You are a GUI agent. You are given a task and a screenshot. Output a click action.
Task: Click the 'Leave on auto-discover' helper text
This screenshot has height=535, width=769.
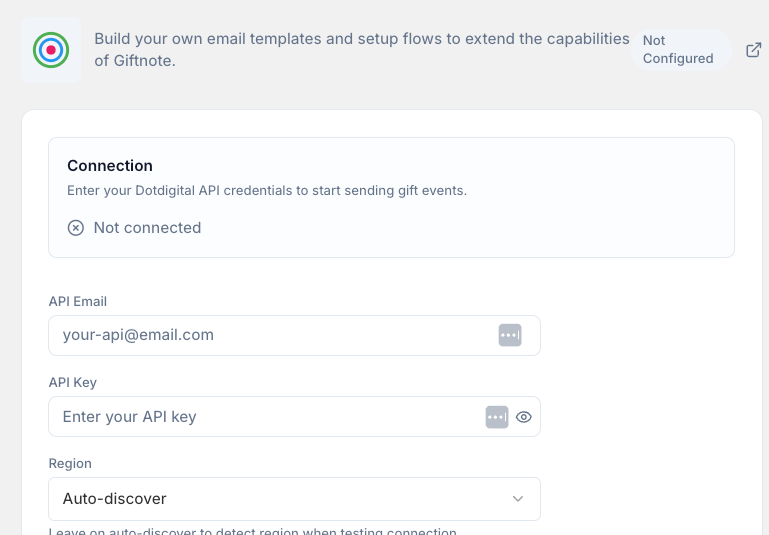[253, 531]
